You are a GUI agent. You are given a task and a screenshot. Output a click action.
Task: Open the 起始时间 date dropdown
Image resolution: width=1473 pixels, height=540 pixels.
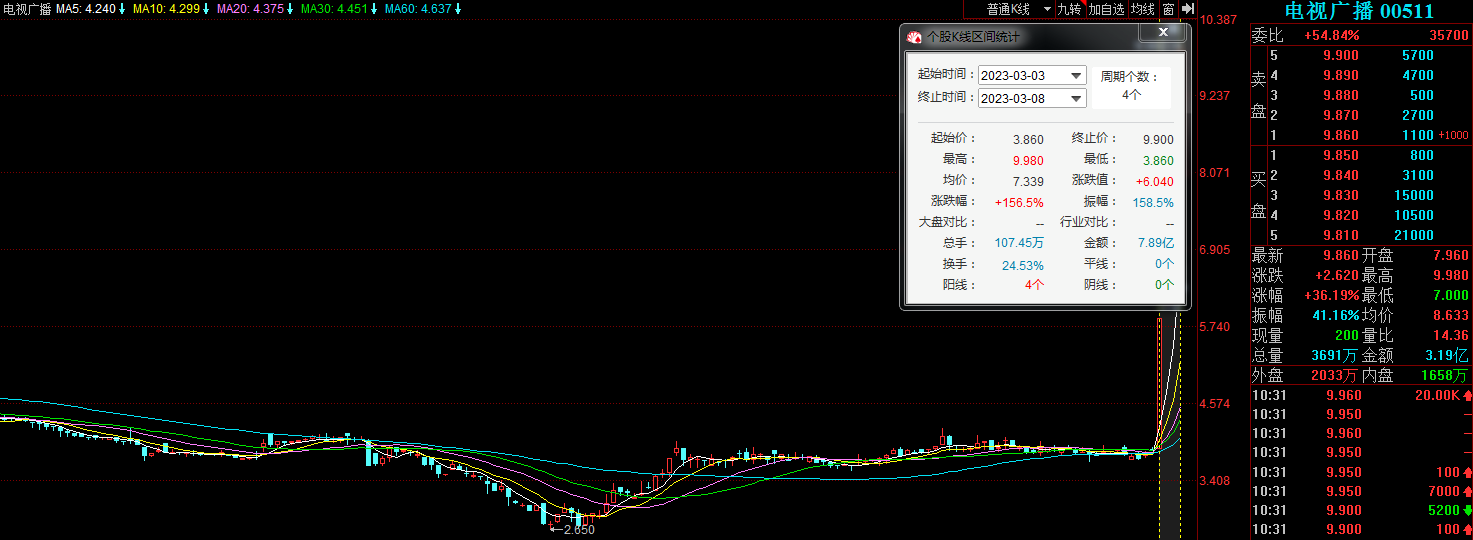tap(1076, 75)
